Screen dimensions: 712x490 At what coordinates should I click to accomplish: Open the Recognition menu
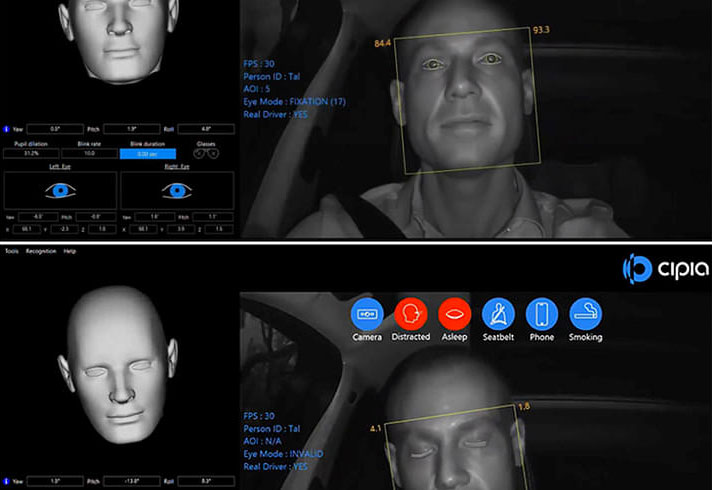point(41,251)
